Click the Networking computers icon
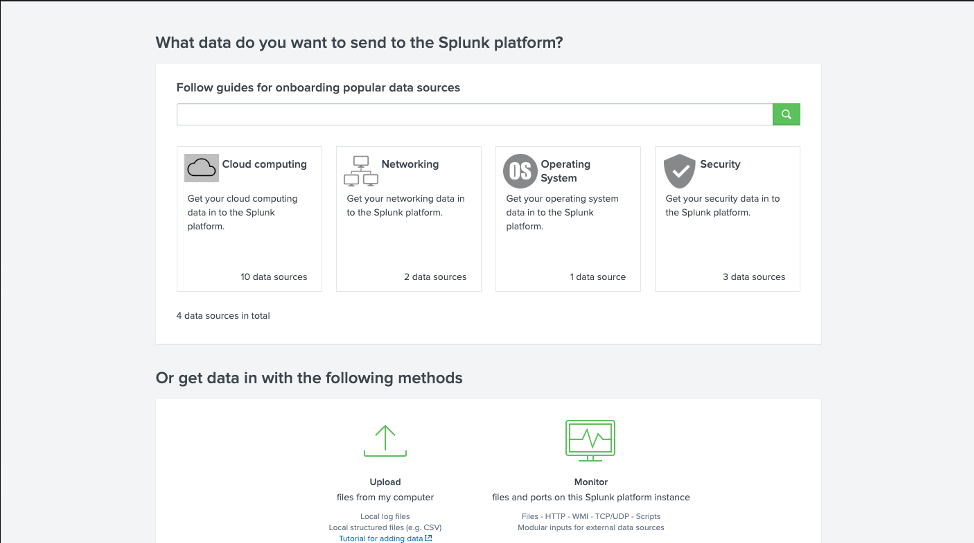This screenshot has width=974, height=543. 361,171
